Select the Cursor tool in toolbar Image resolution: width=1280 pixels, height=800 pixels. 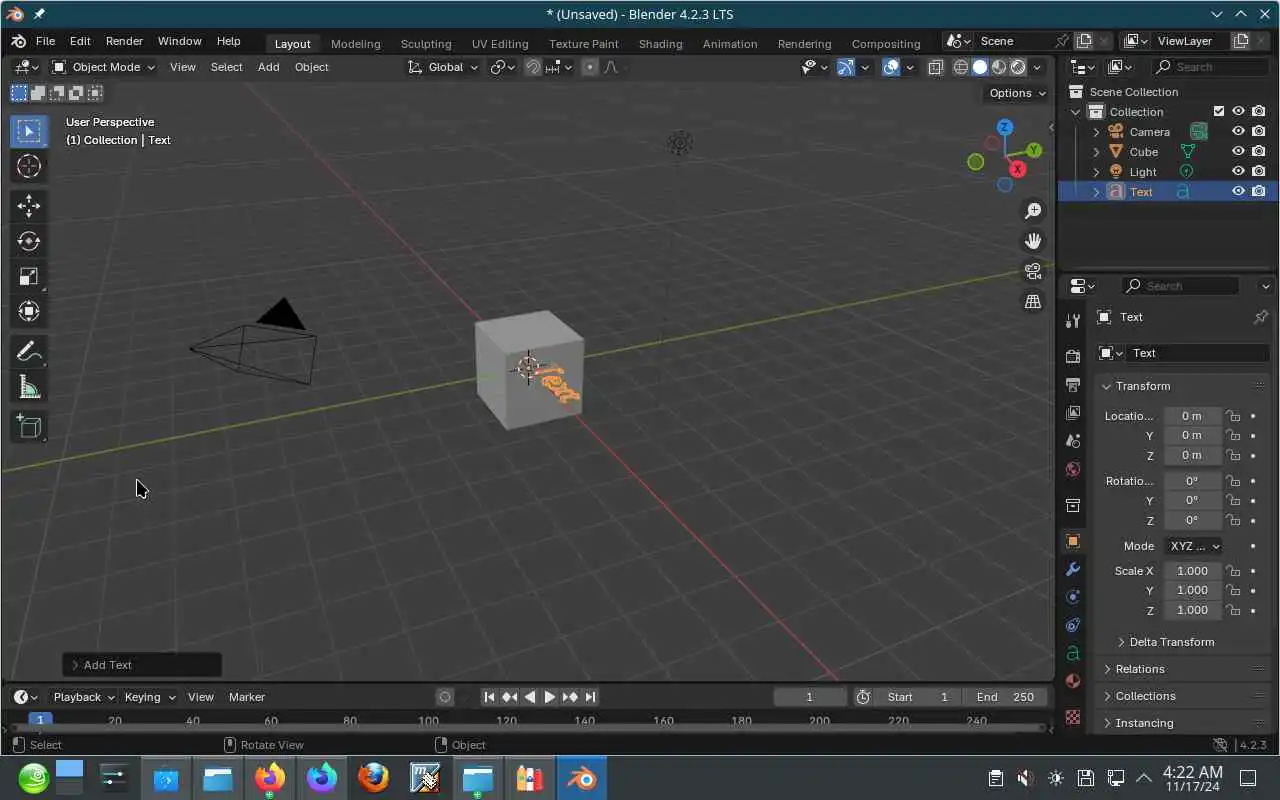[x=28, y=166]
